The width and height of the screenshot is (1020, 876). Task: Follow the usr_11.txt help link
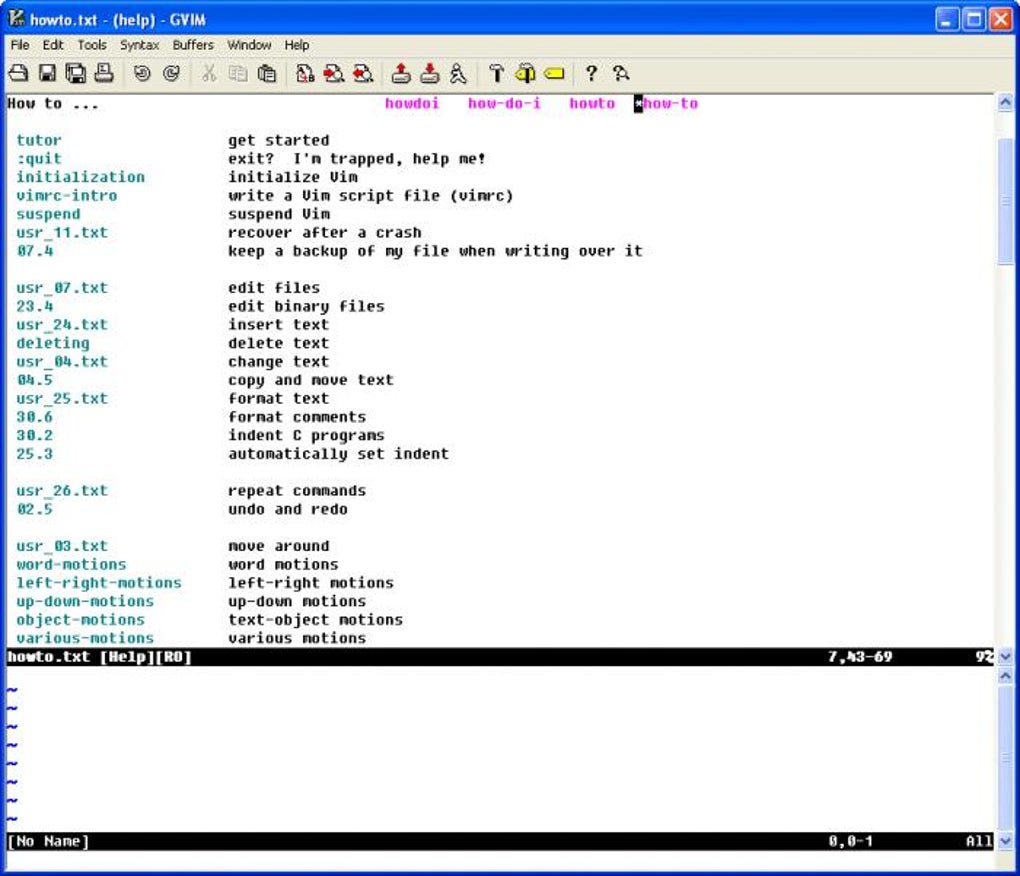(62, 232)
